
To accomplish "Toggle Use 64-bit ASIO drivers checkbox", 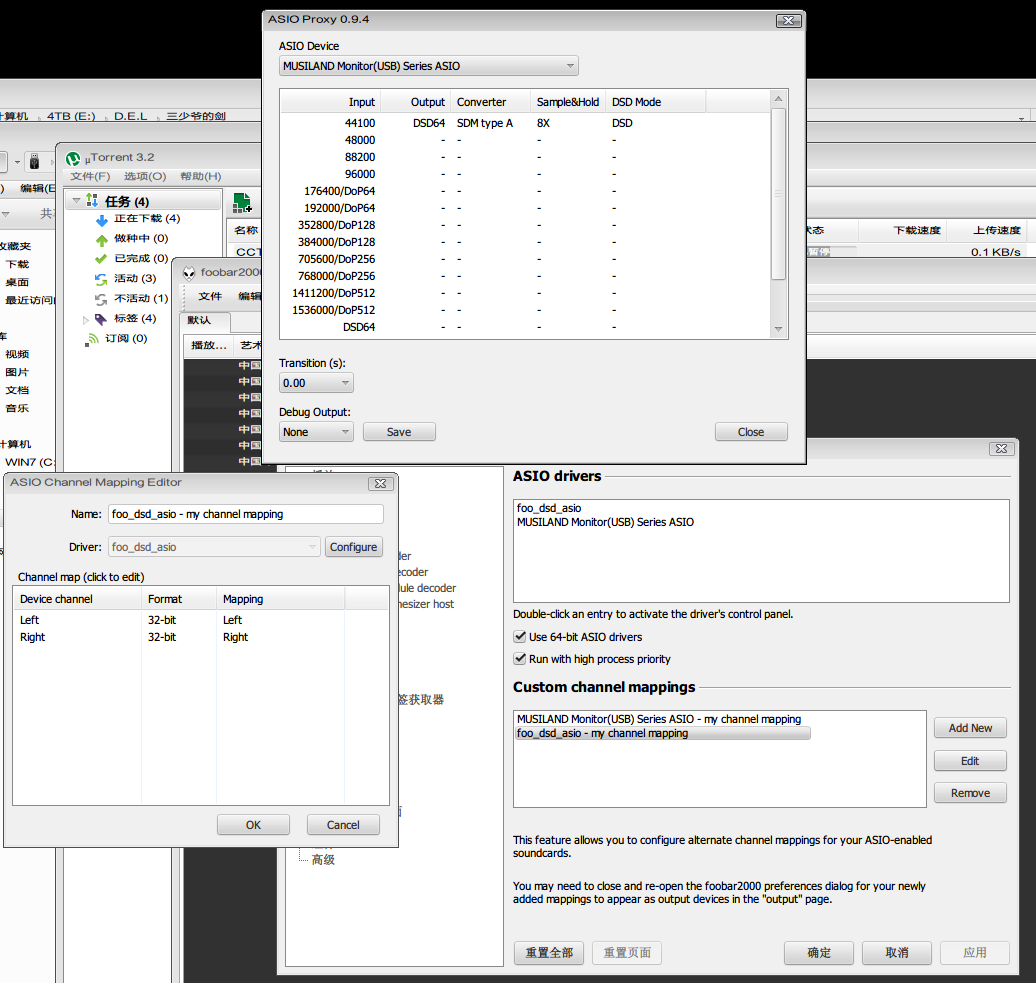I will (x=519, y=637).
